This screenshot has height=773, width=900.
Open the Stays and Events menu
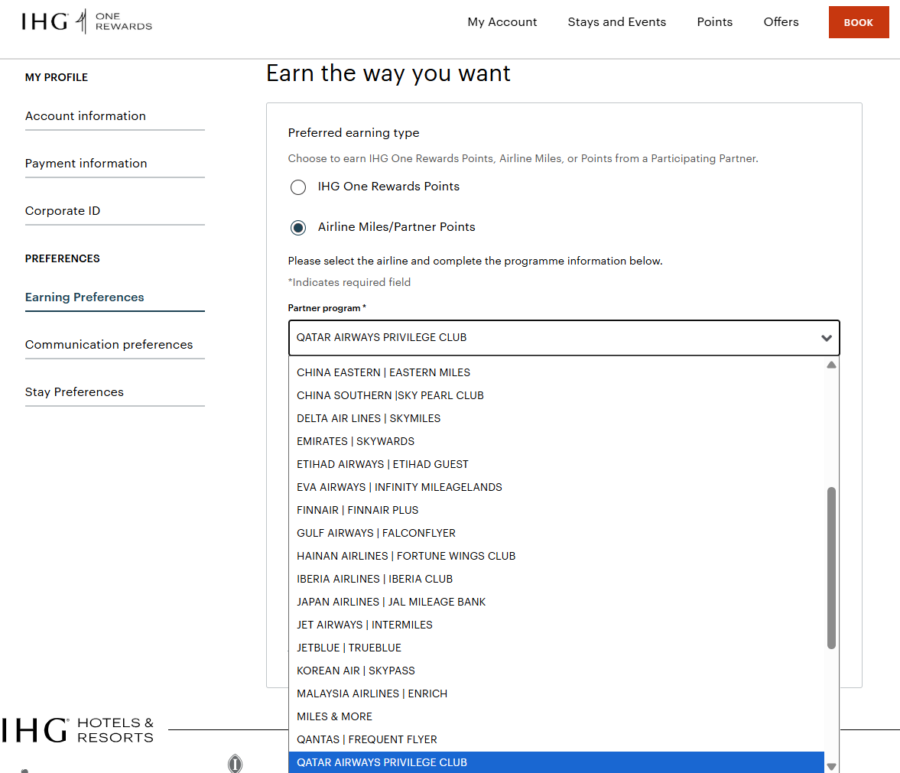click(x=616, y=22)
